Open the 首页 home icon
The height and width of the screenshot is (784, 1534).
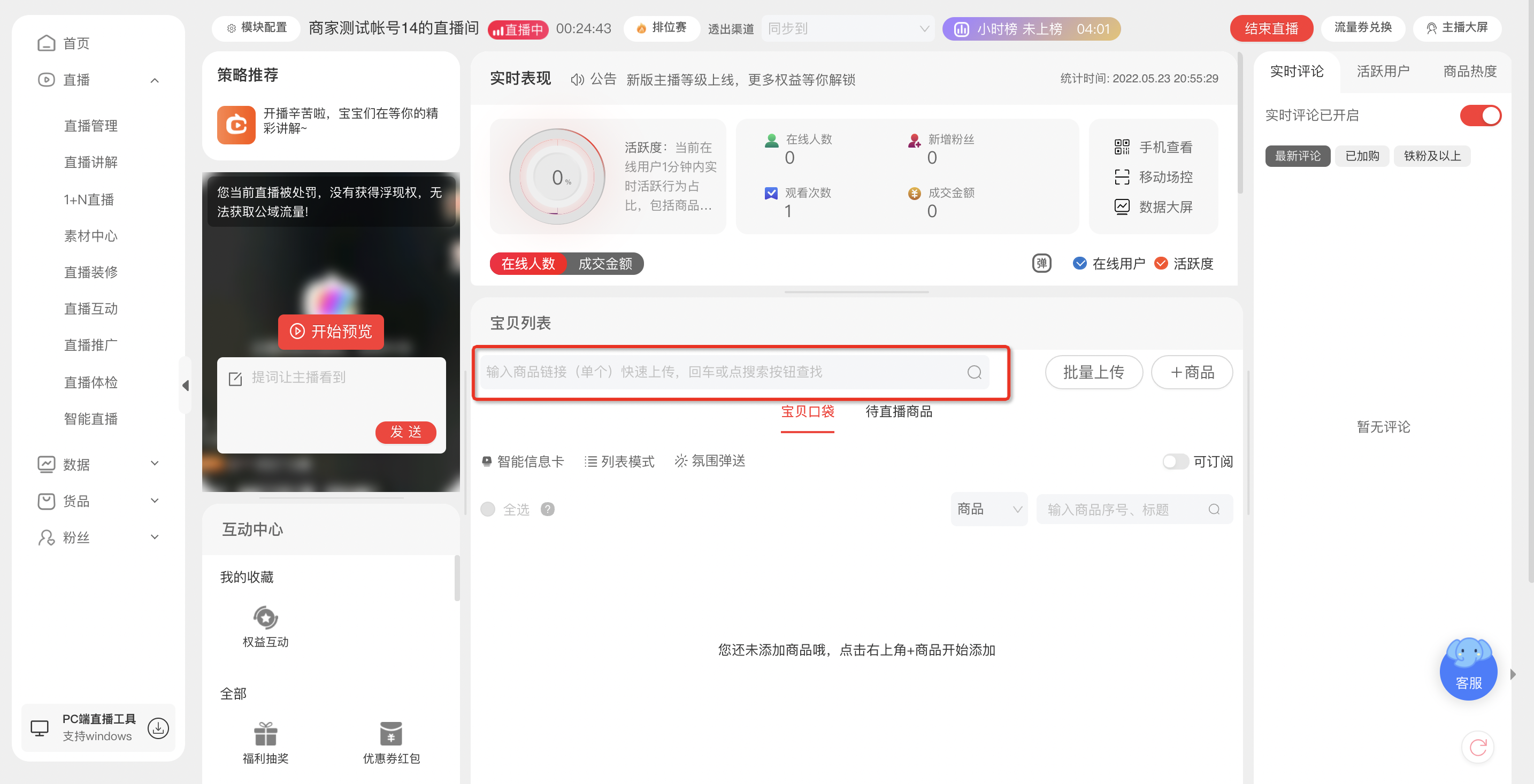click(46, 43)
